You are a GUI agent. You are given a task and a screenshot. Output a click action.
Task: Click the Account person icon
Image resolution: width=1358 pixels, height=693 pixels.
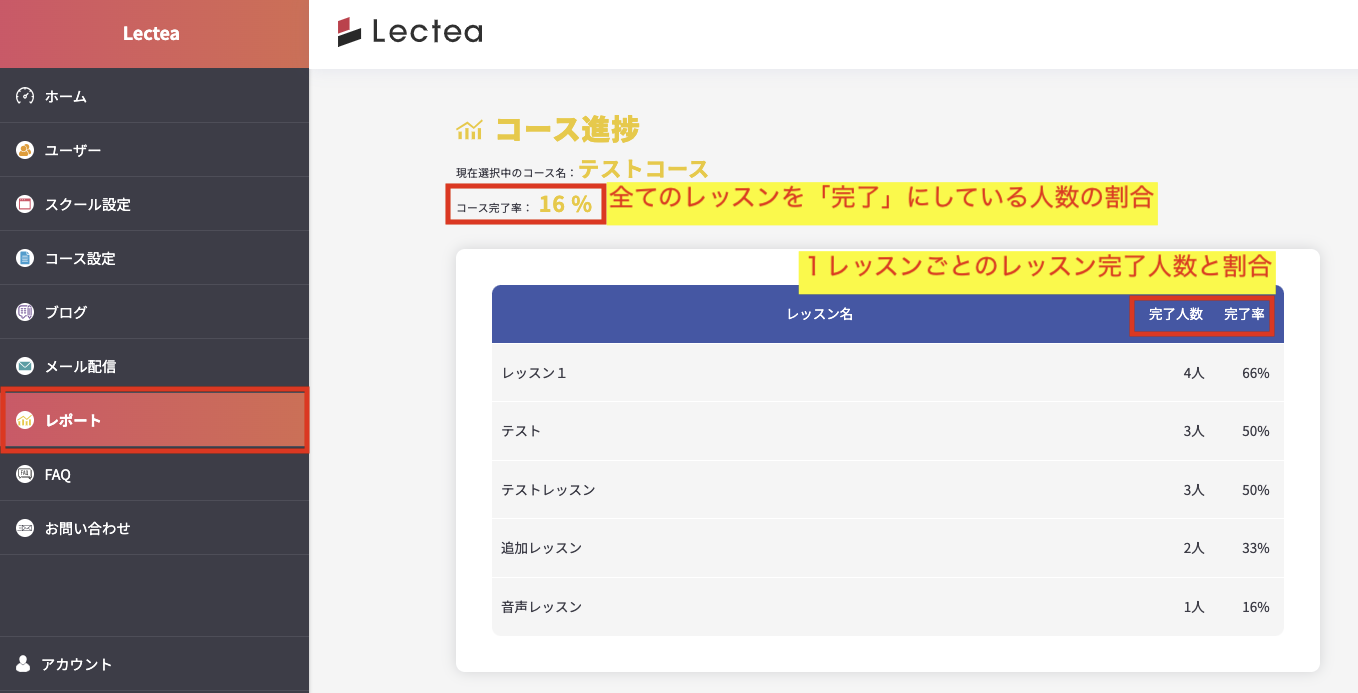23,664
